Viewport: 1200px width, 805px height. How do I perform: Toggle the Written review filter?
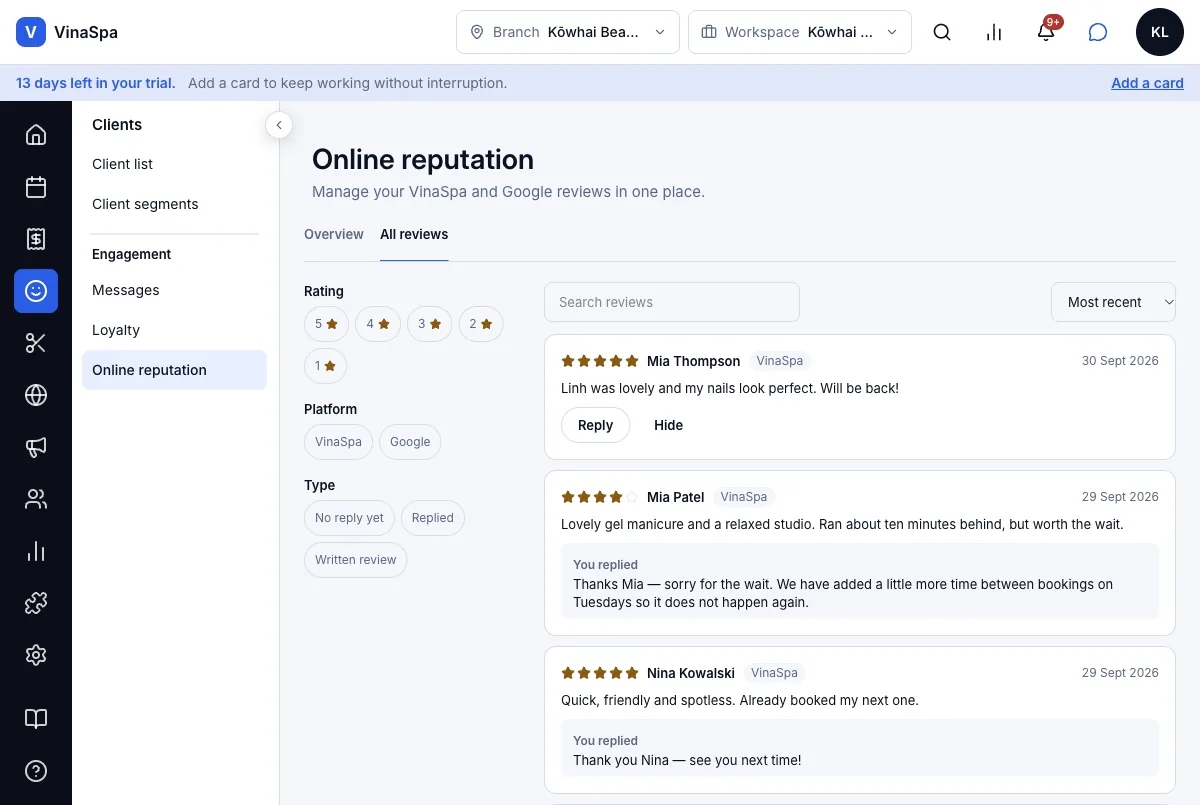tap(356, 560)
